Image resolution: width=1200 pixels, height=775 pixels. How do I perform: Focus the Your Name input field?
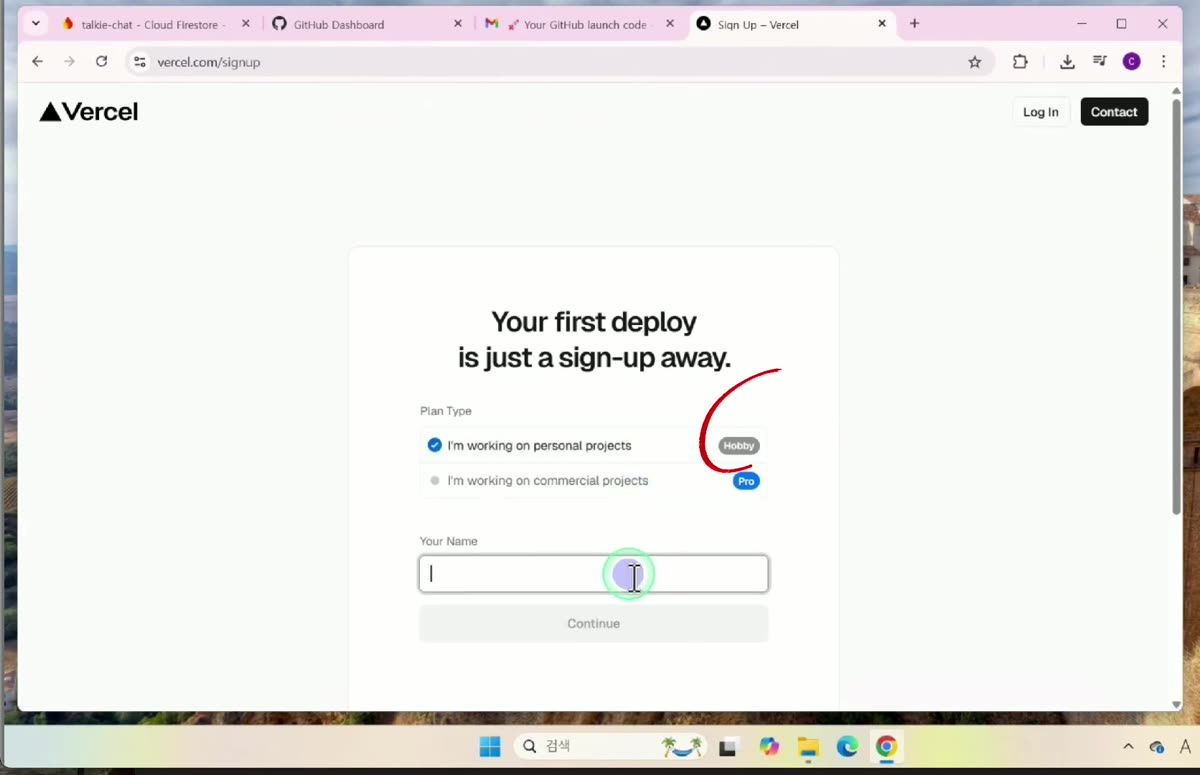593,574
